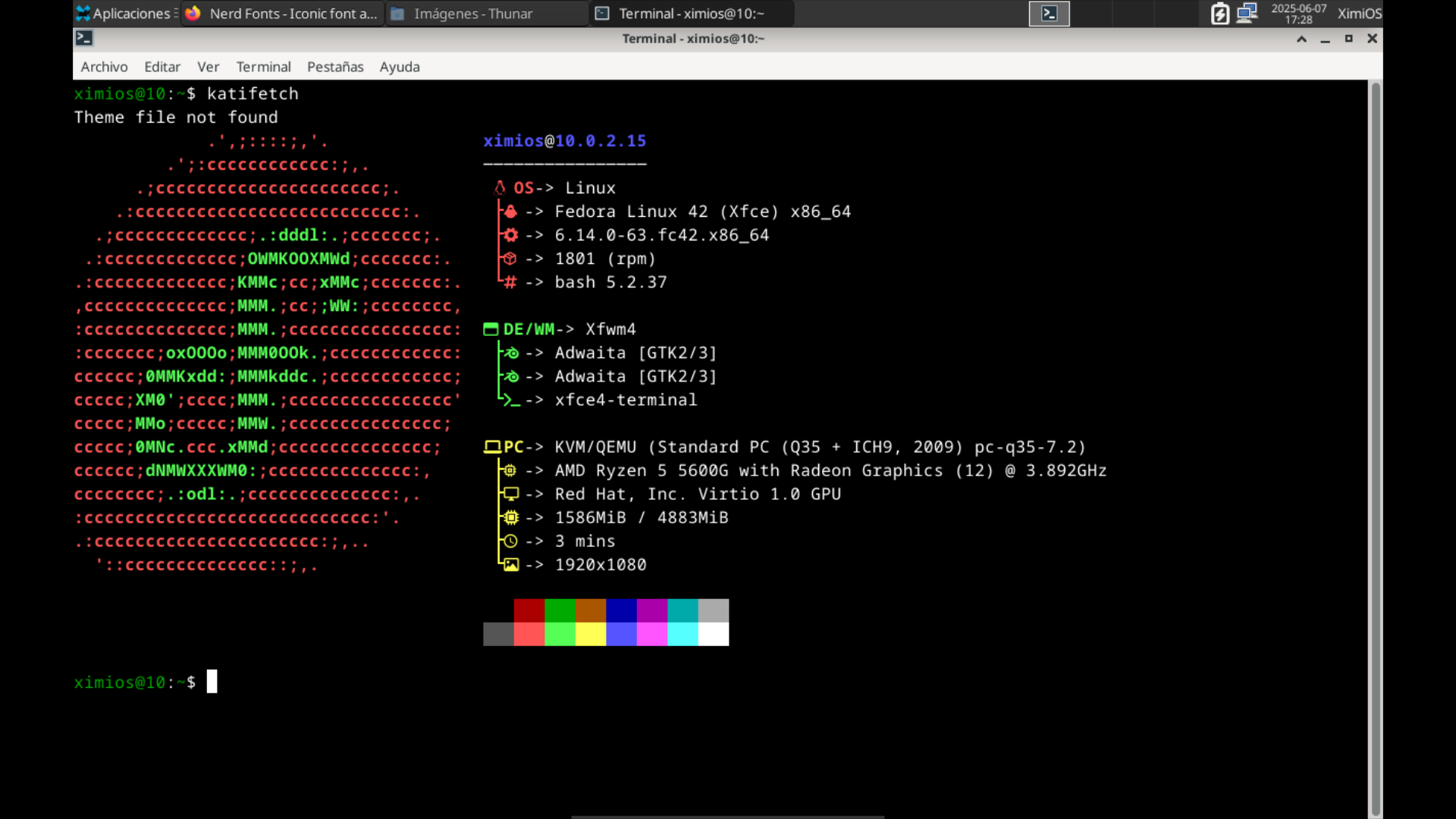Open the Archivo menu
This screenshot has height=819, width=1456.
point(104,67)
